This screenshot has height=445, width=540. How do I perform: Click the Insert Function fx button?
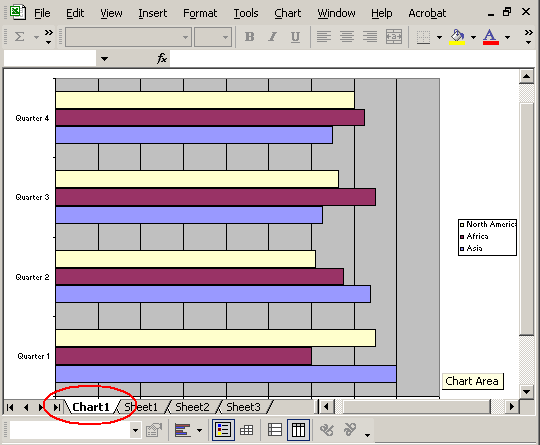pos(162,58)
